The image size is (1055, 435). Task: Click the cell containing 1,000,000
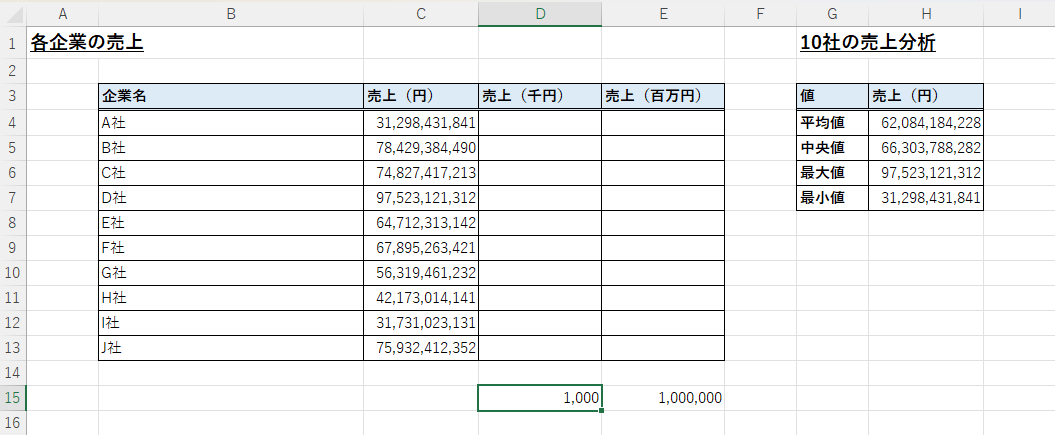click(x=662, y=398)
